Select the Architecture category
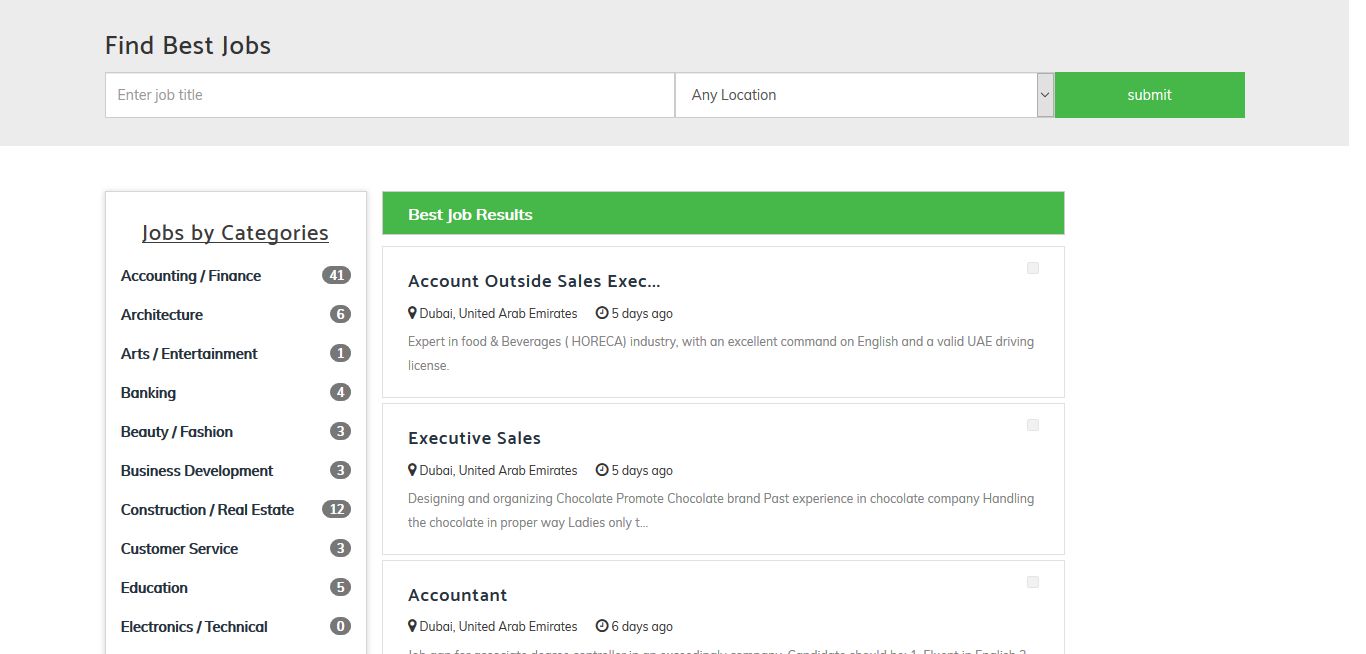This screenshot has height=654, width=1366. (162, 315)
